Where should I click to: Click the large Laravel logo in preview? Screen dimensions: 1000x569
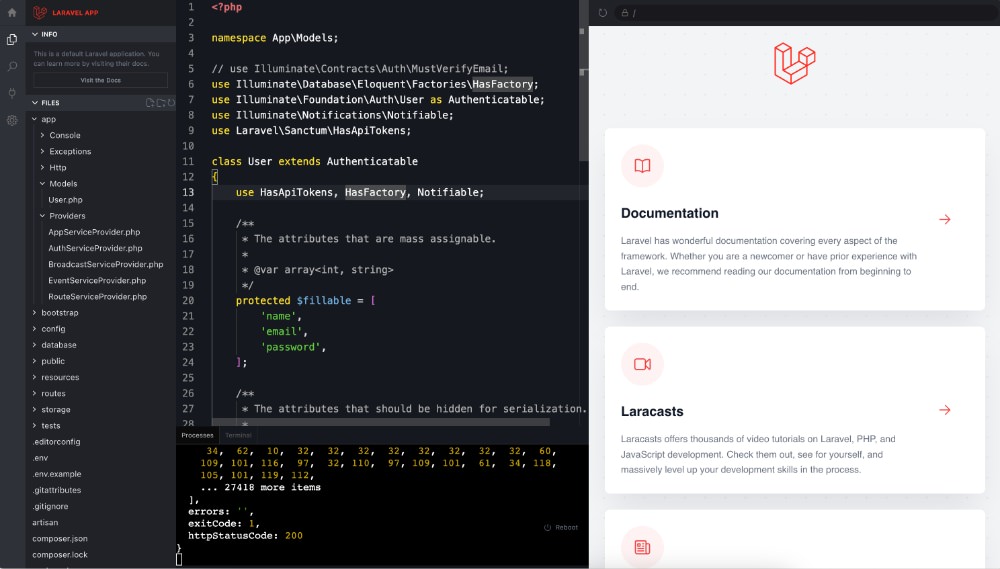tap(794, 63)
